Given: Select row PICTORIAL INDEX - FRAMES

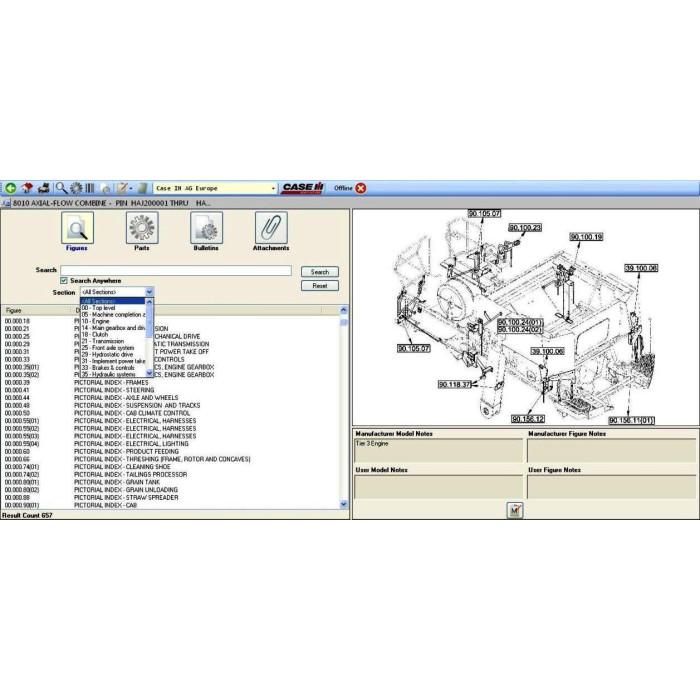Looking at the screenshot, I should (x=172, y=383).
